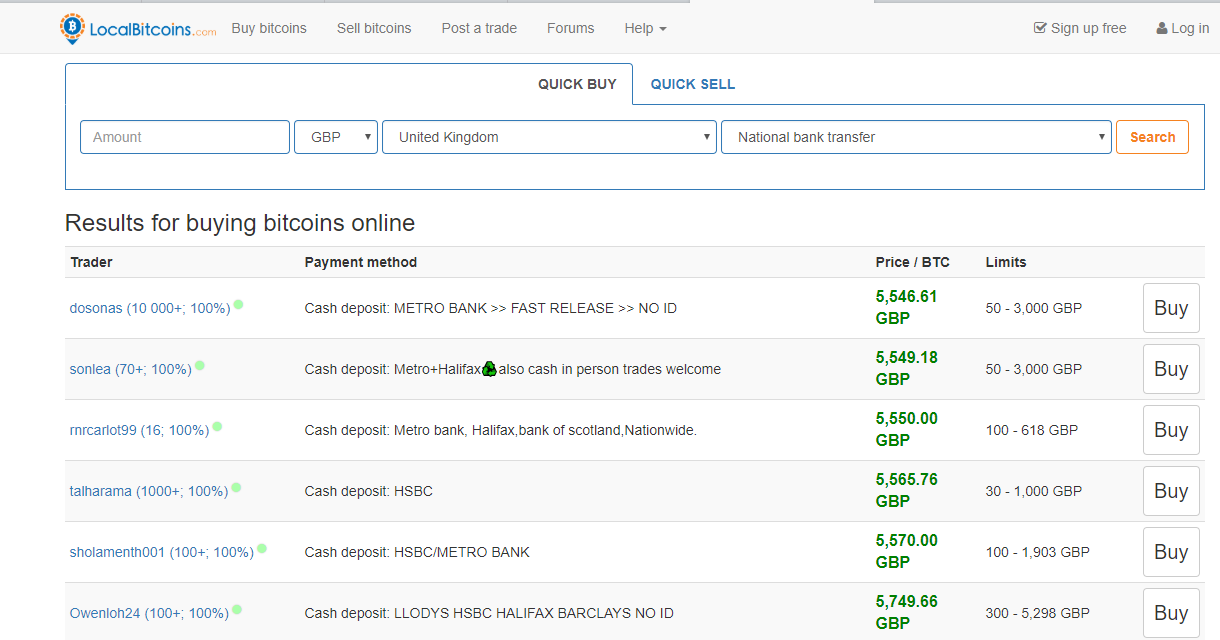Click limits text '30 - 1,000 GBP'

[x=1034, y=491]
